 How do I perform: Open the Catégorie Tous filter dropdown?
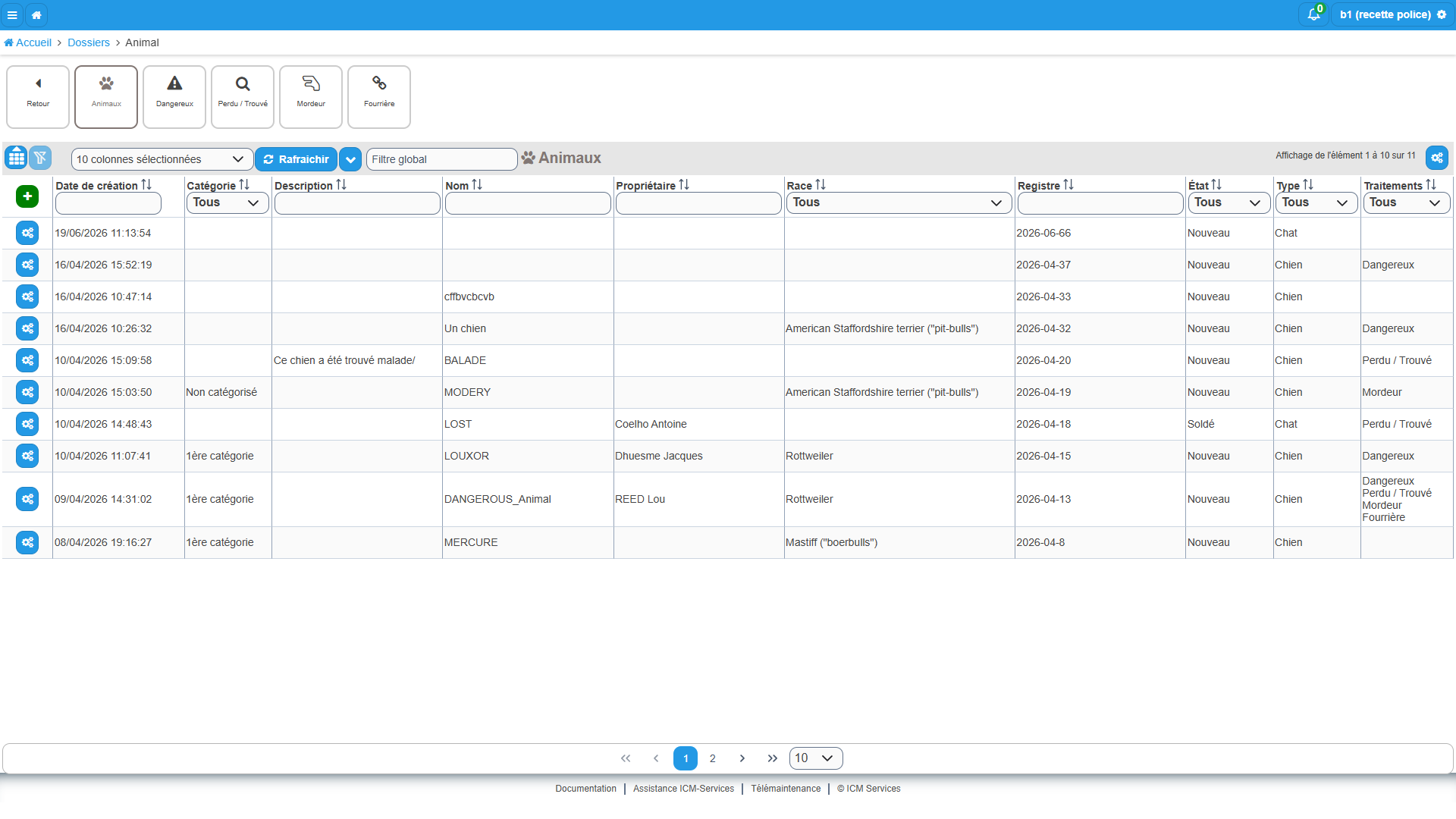227,202
